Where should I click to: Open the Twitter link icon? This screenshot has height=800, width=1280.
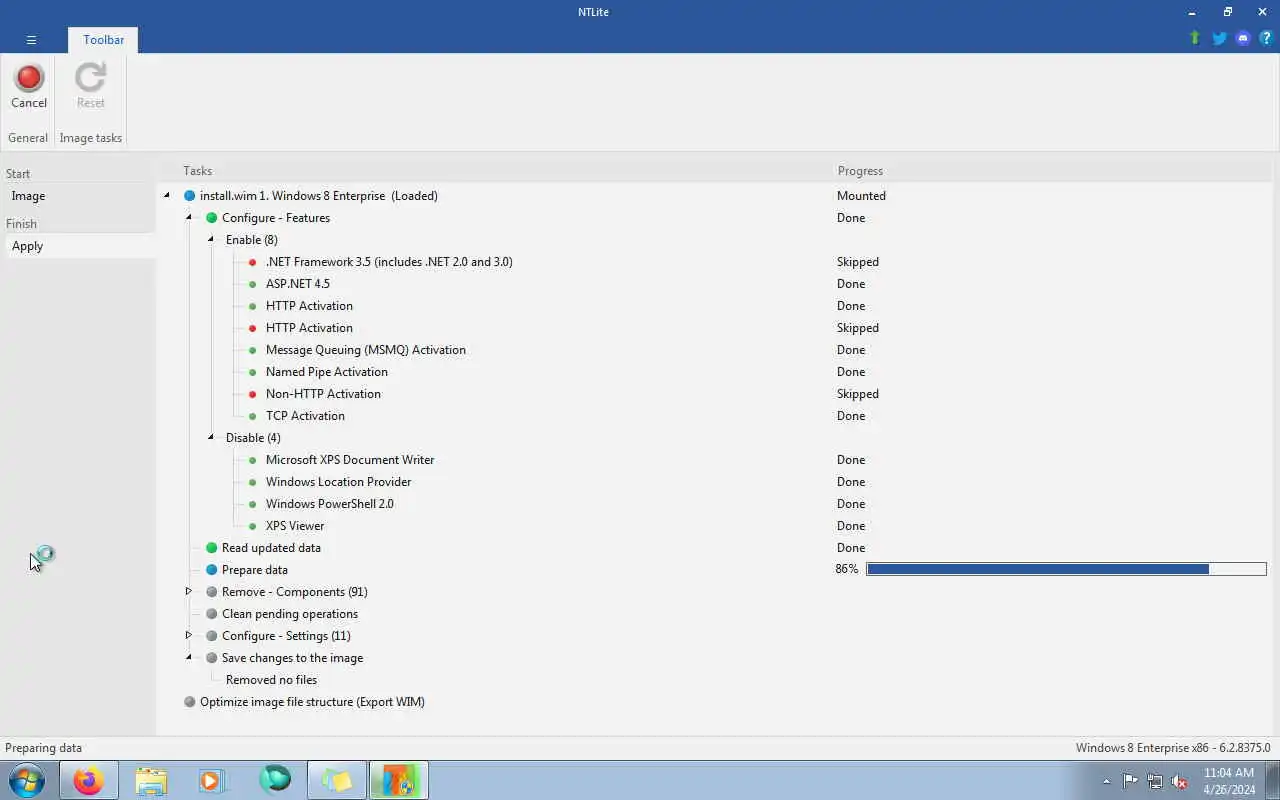pos(1219,38)
